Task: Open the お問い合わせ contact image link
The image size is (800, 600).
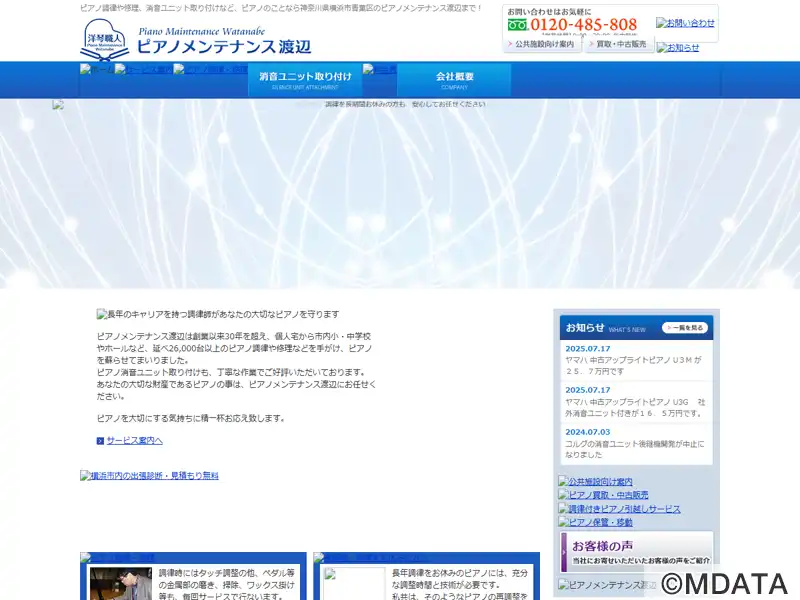Action: (685, 22)
